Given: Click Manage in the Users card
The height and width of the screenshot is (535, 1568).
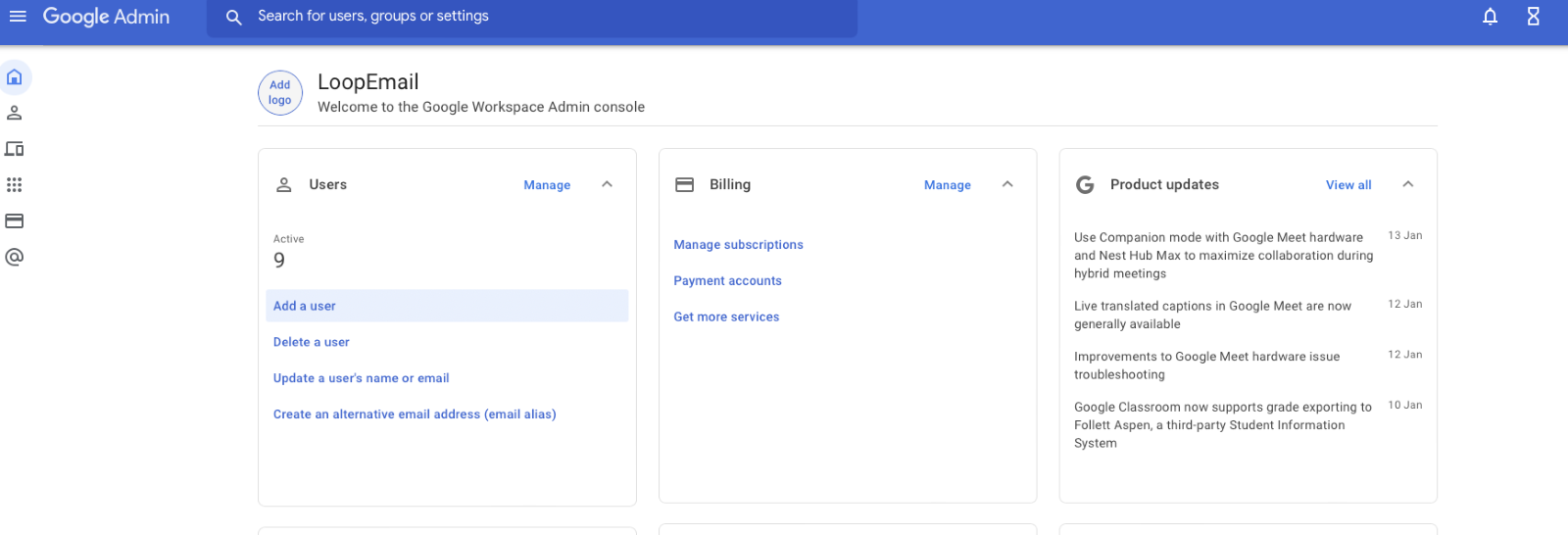Looking at the screenshot, I should click(547, 185).
